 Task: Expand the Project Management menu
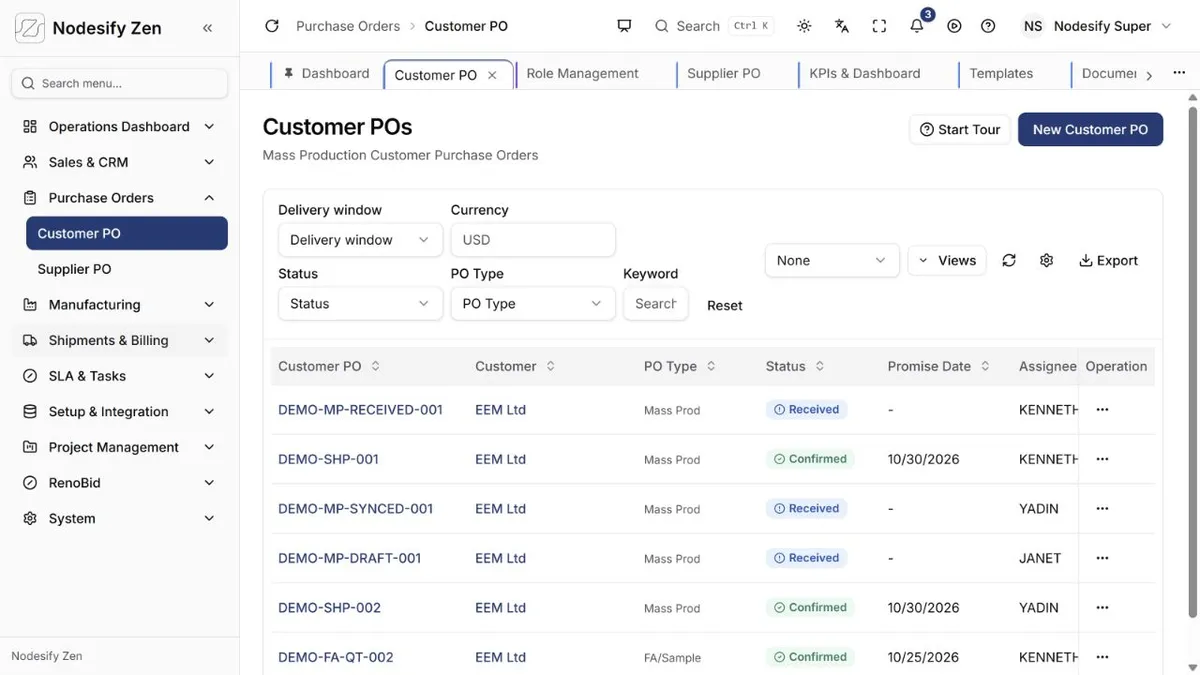click(x=119, y=447)
